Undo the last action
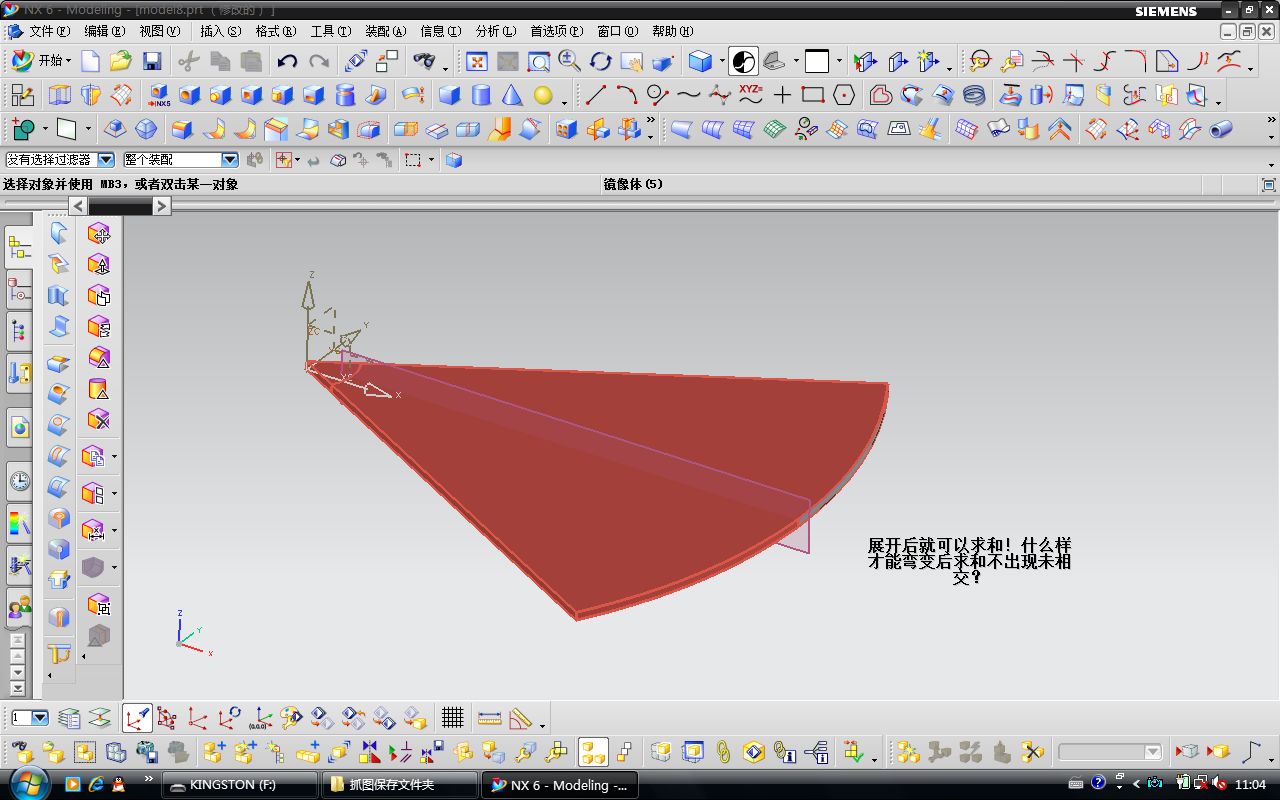The height and width of the screenshot is (800, 1280). 288,61
